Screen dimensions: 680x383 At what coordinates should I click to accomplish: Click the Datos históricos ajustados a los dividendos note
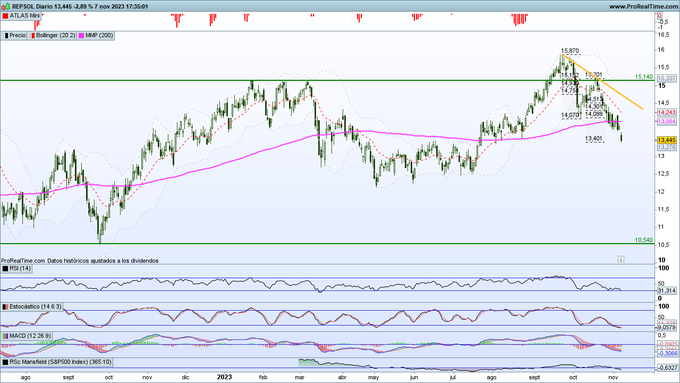[103, 261]
